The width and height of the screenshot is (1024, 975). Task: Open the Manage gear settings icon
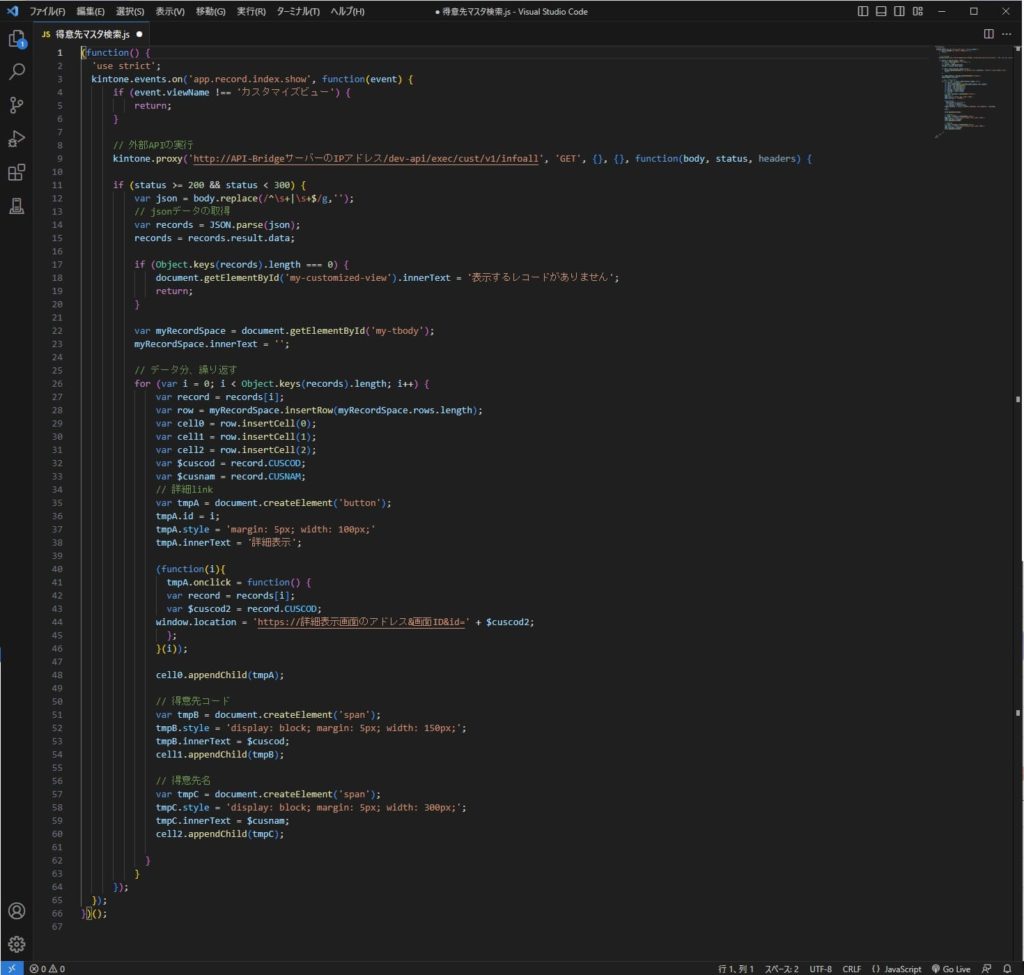[x=16, y=944]
